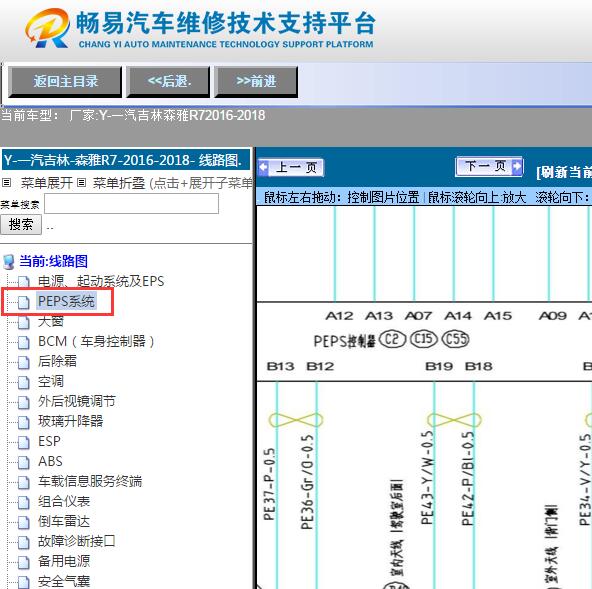Screen dimensions: 592x589
Task: Click pin label B19 in diagram
Action: (439, 366)
